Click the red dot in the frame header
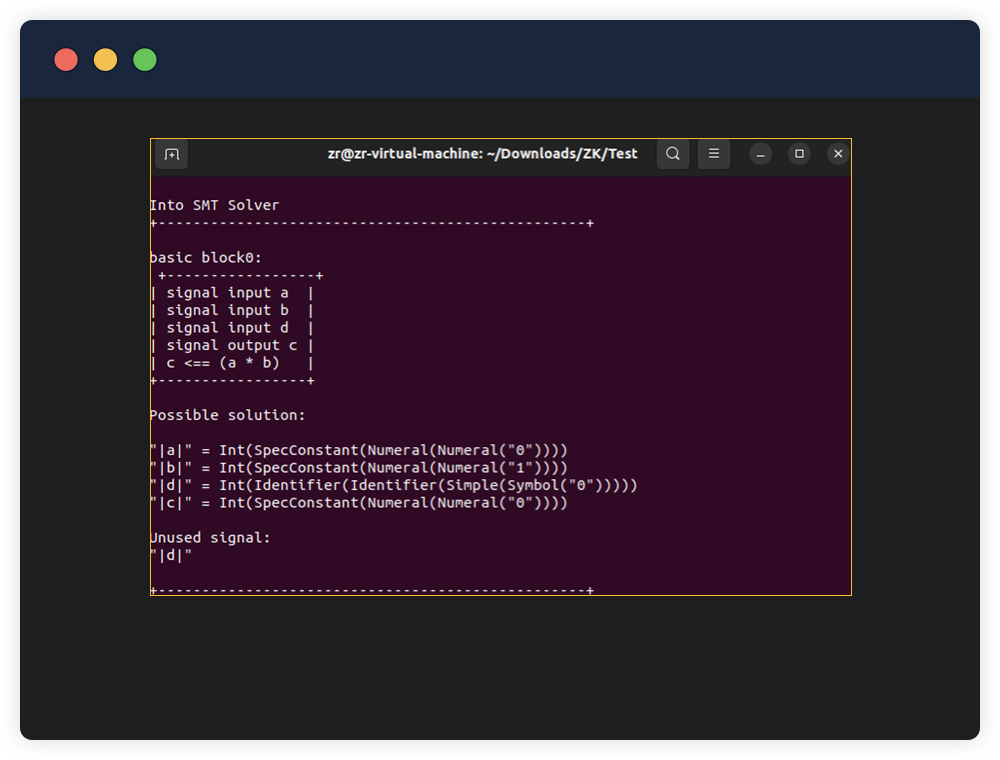1000x760 pixels. coord(66,60)
